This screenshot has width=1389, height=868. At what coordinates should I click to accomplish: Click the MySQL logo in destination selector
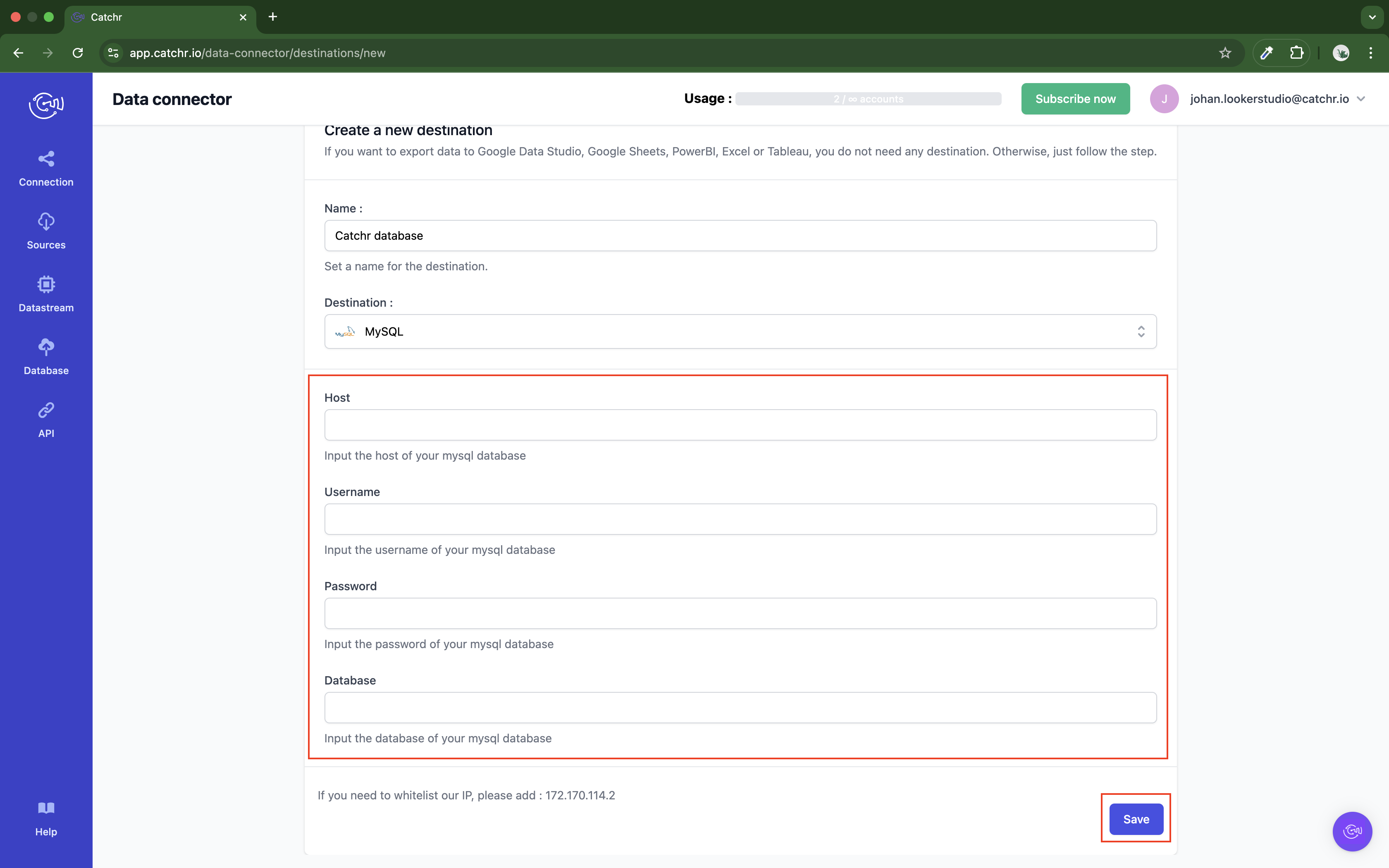click(x=345, y=331)
